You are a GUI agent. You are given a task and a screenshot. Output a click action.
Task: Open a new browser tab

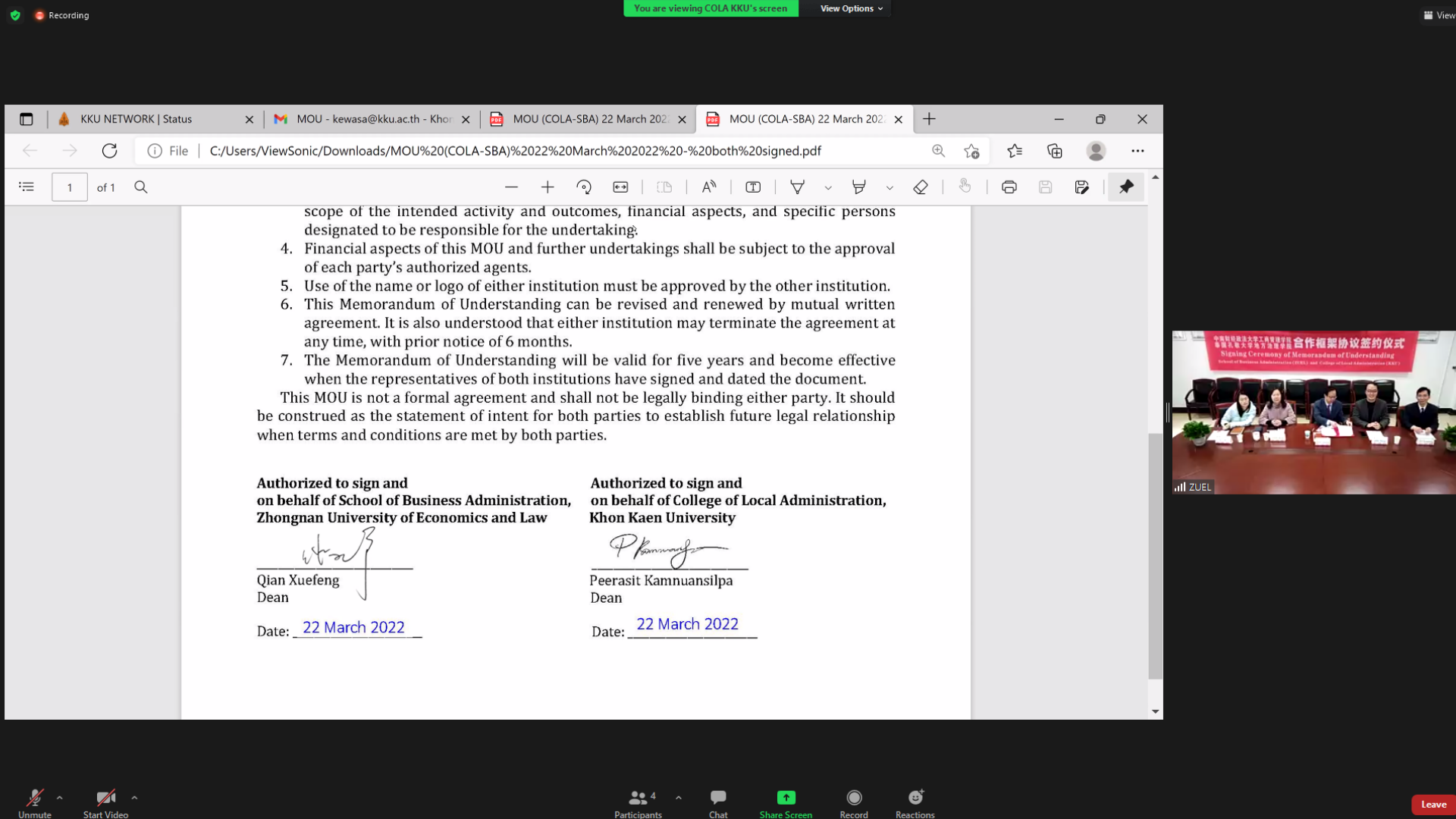[929, 119]
